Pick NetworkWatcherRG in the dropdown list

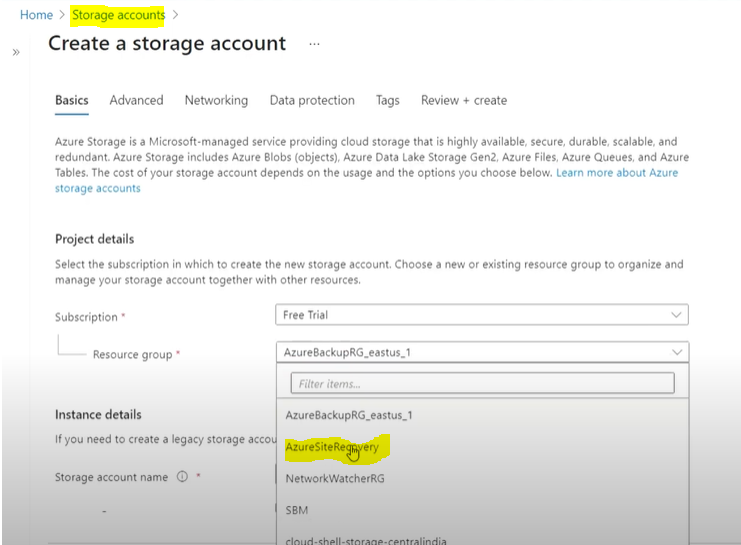[482, 478]
